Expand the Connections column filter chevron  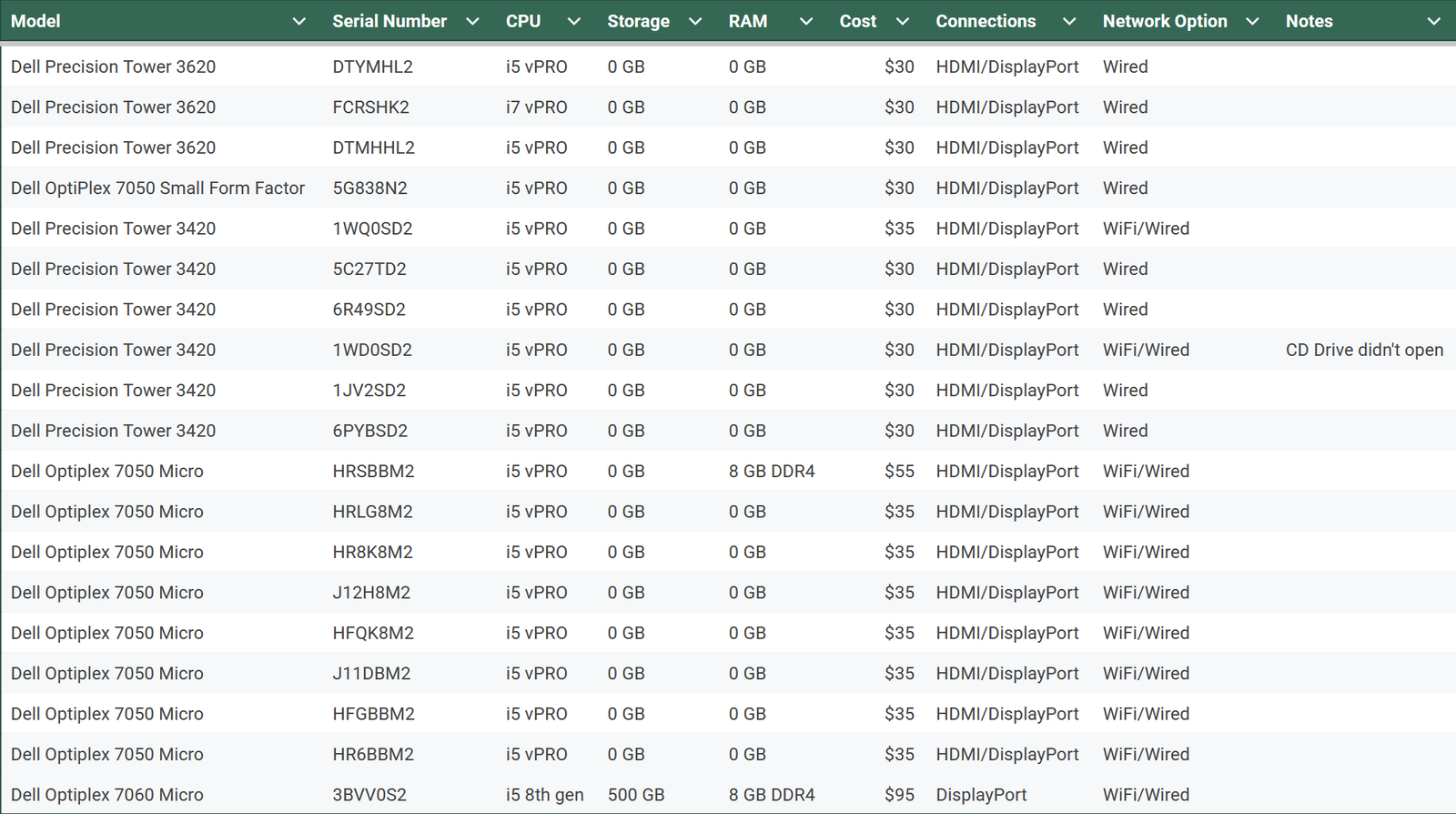(1069, 22)
